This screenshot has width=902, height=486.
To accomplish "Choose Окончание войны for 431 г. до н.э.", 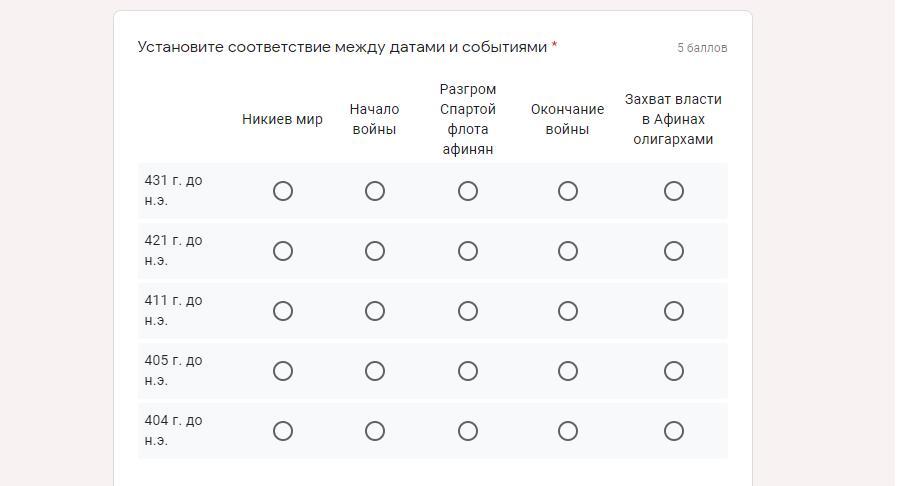I will (568, 191).
